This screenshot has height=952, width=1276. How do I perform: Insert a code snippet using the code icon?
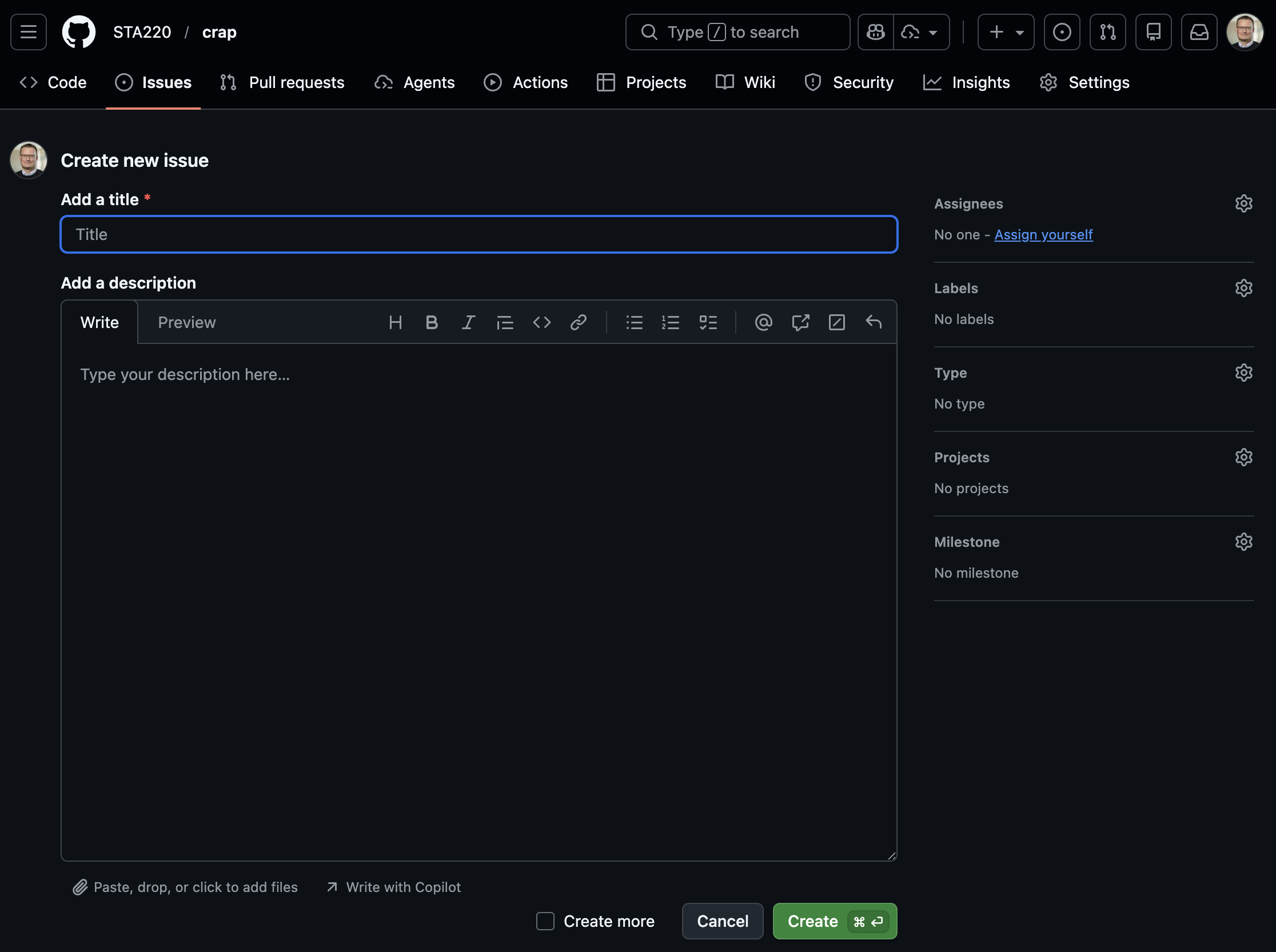(x=541, y=322)
